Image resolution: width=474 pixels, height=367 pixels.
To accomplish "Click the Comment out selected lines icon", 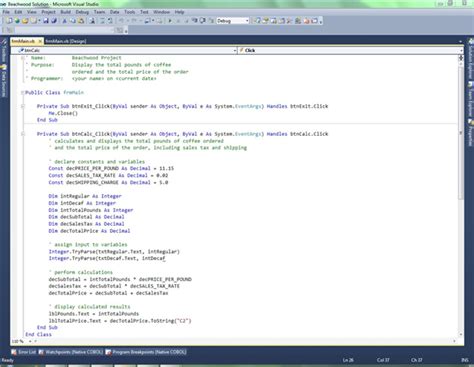I will [x=102, y=21].
